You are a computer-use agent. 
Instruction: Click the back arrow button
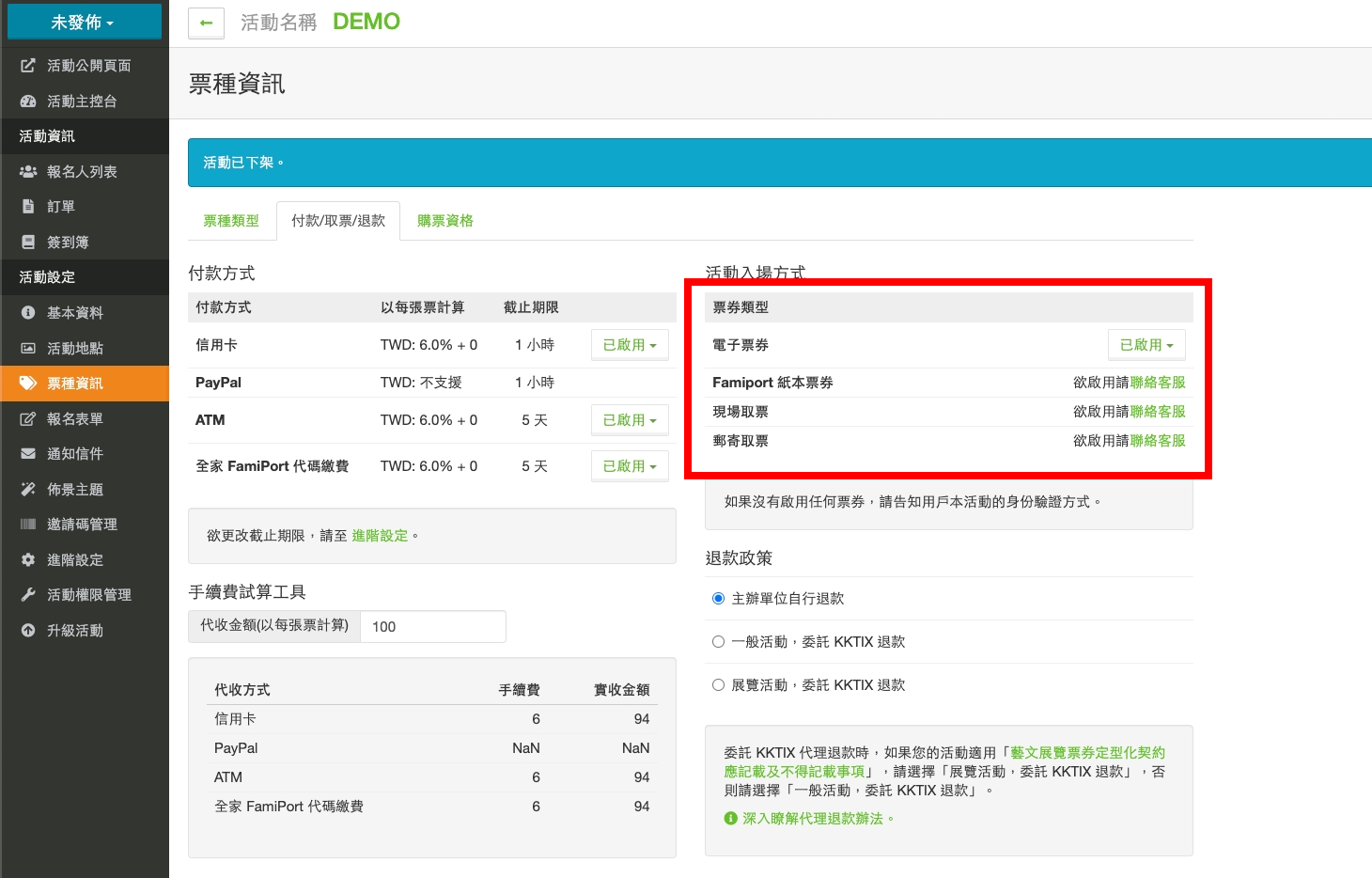click(206, 24)
